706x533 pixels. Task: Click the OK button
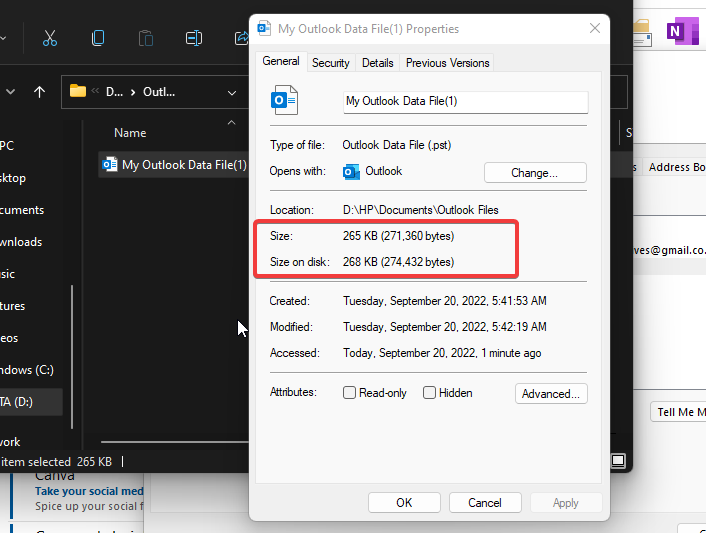pos(404,502)
